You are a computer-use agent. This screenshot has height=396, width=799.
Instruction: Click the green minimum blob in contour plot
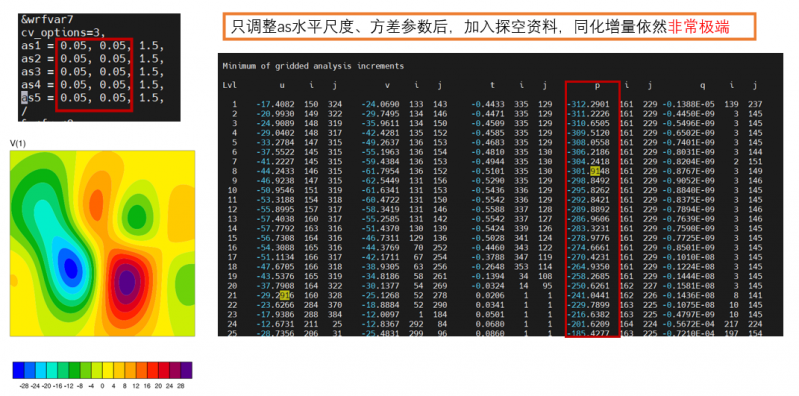pos(136,215)
